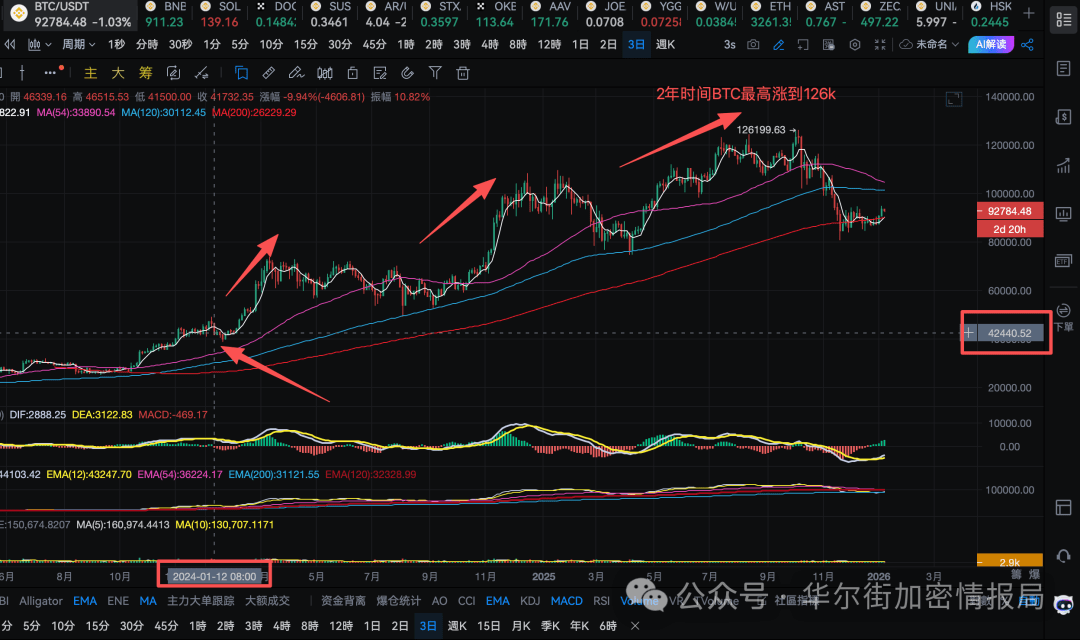Screen dimensions: 1080x640
Task: Open the three-dots more tools menu
Action: (x=50, y=72)
